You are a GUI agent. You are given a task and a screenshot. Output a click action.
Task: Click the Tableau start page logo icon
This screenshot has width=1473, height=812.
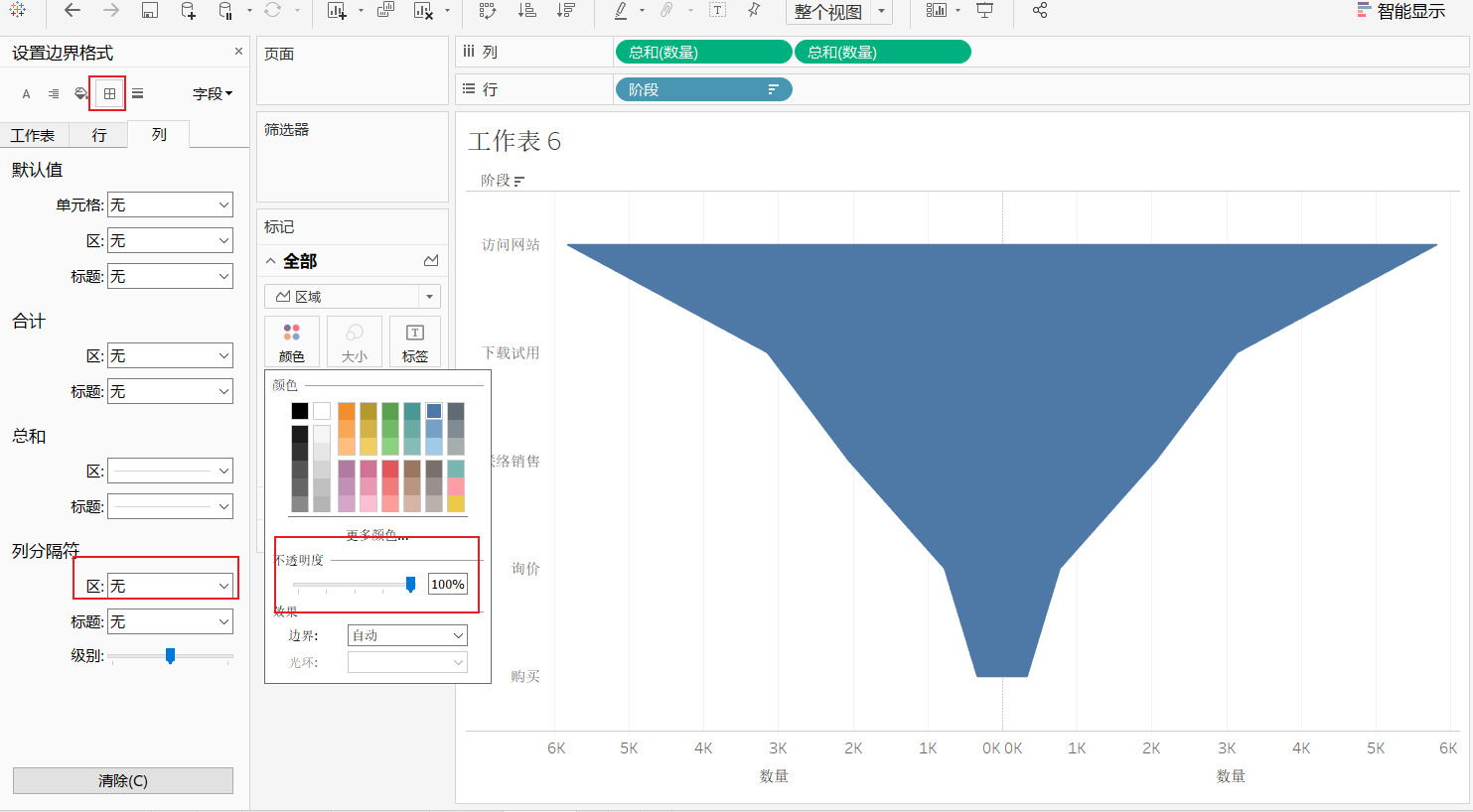coord(18,10)
